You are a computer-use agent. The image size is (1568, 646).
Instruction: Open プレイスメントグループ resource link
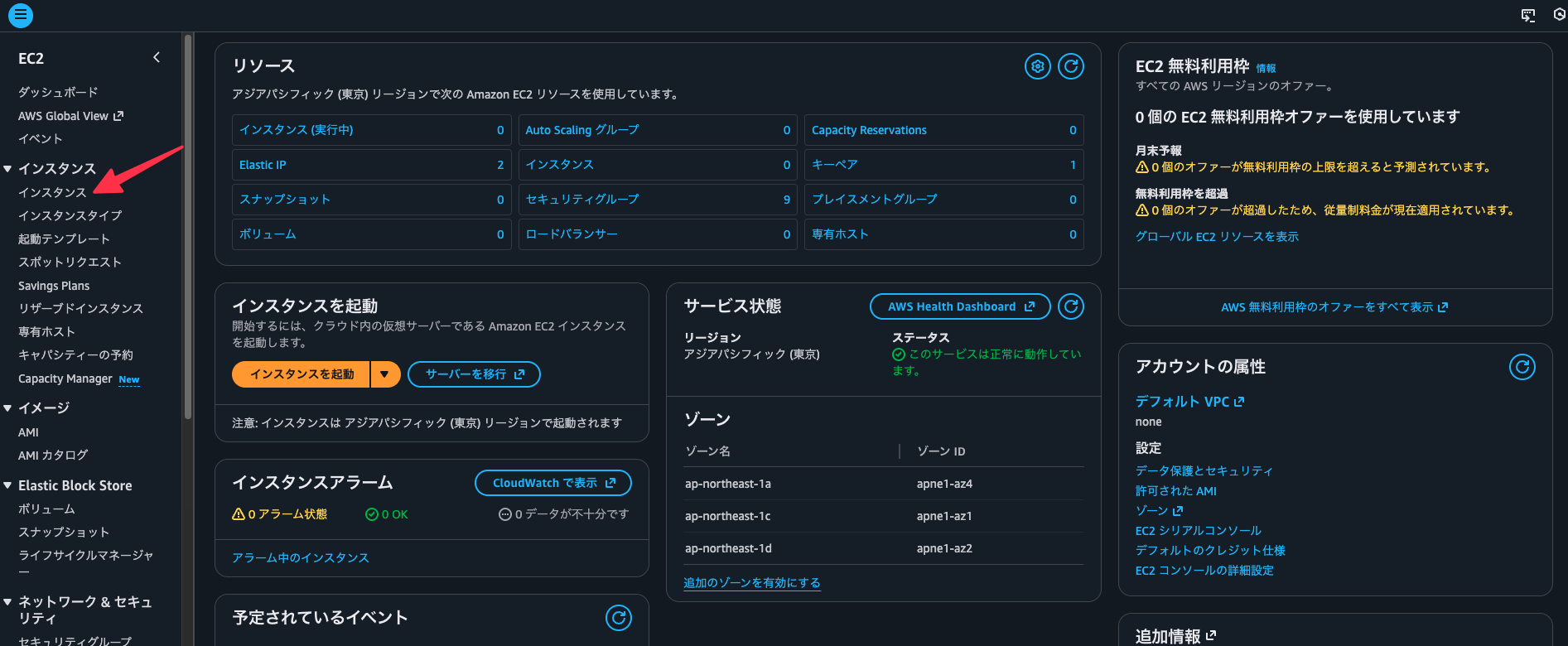(875, 200)
